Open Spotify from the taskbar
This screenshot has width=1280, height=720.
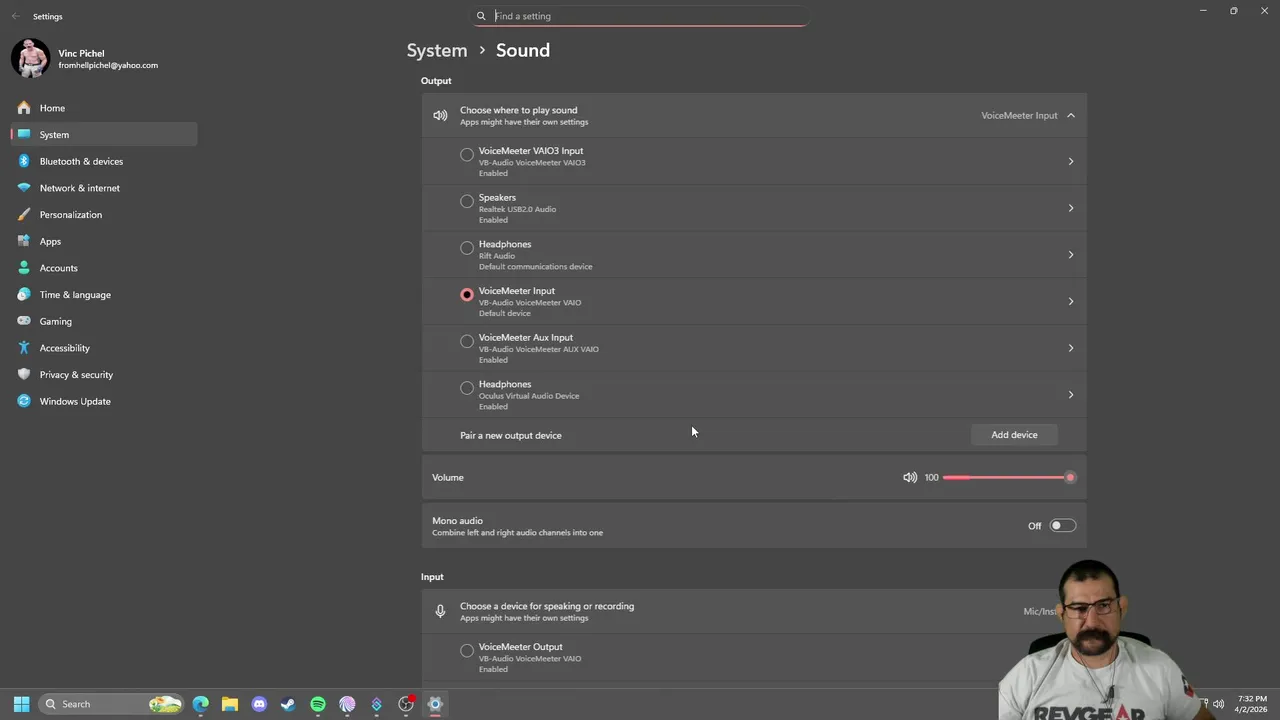coord(318,704)
